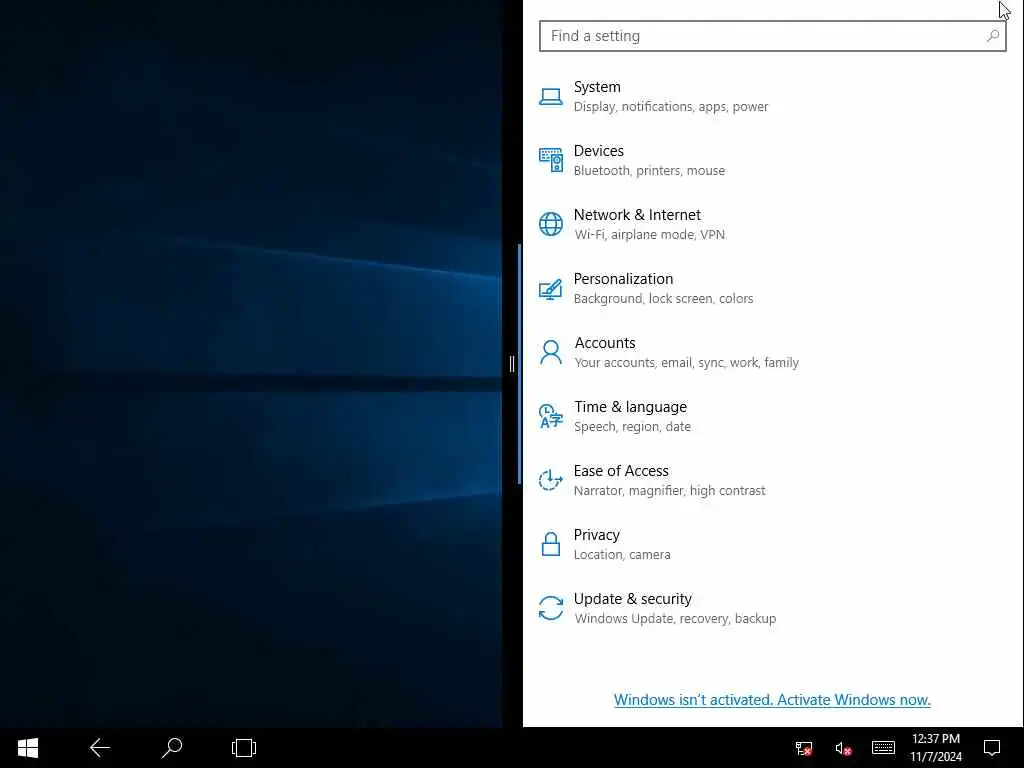The width and height of the screenshot is (1024, 768).
Task: Click 'Wi-Fi, airplane mode, VPN' description
Action: point(650,234)
